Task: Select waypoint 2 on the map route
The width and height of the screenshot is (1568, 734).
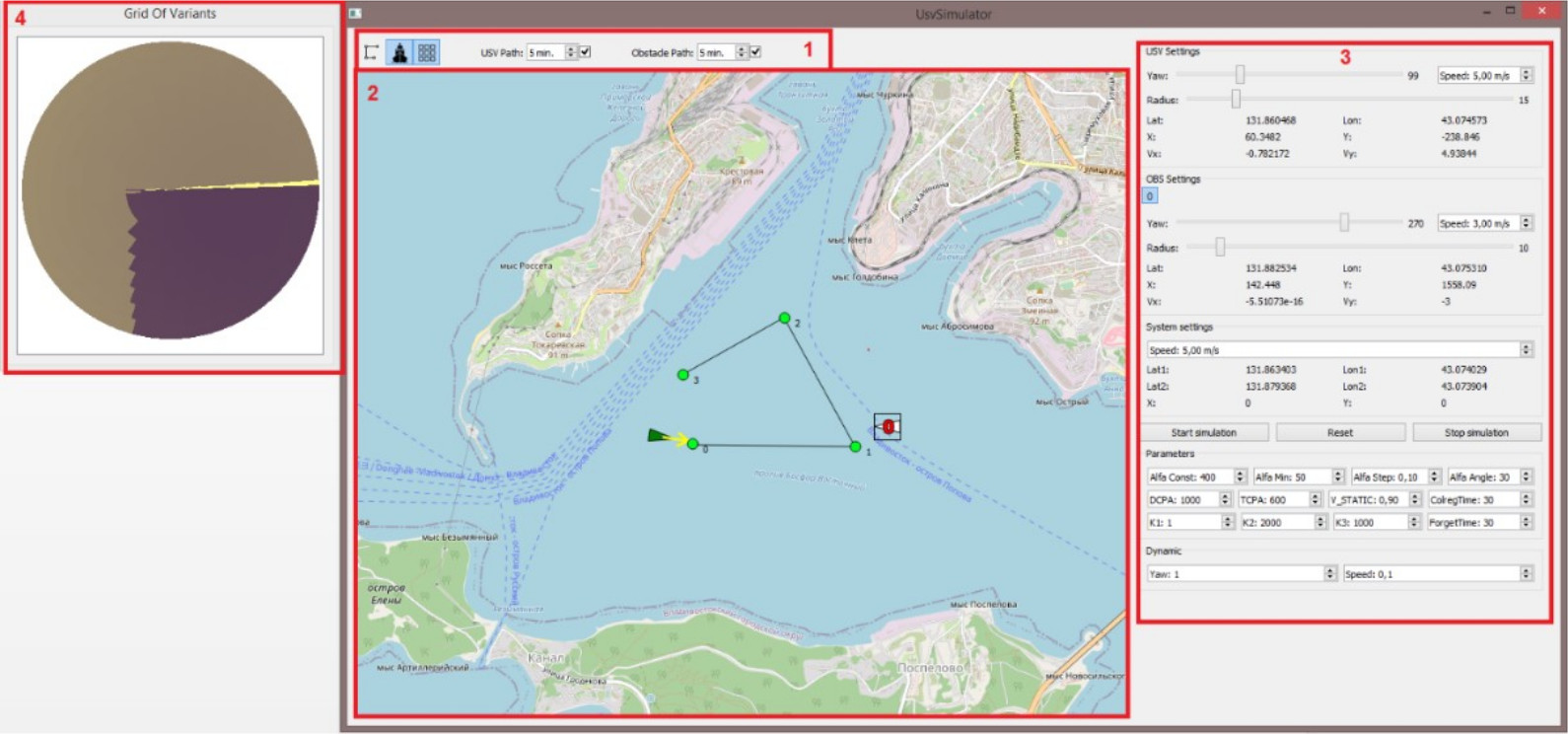Action: (784, 318)
